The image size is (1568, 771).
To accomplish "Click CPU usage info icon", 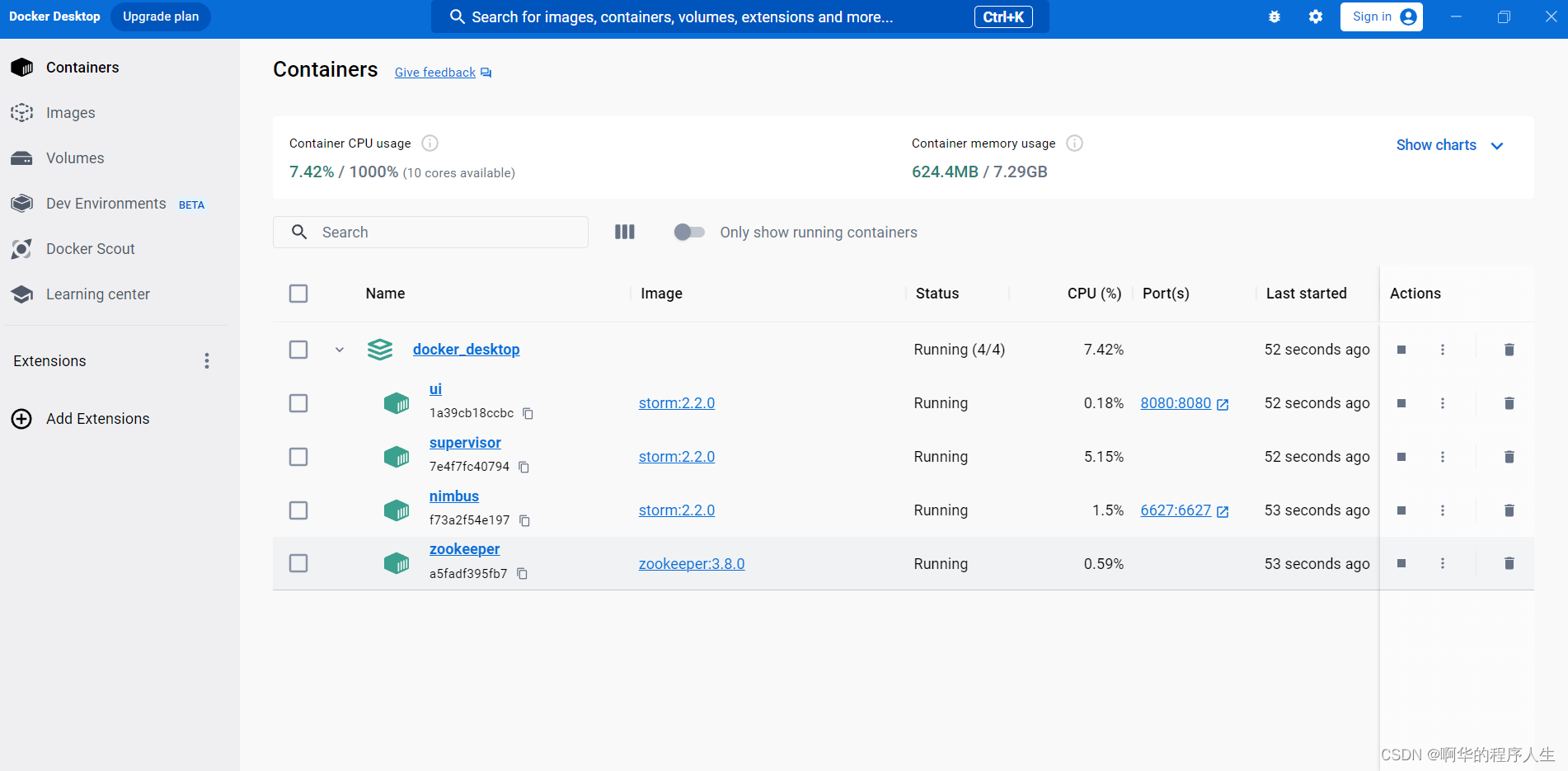I will (430, 143).
